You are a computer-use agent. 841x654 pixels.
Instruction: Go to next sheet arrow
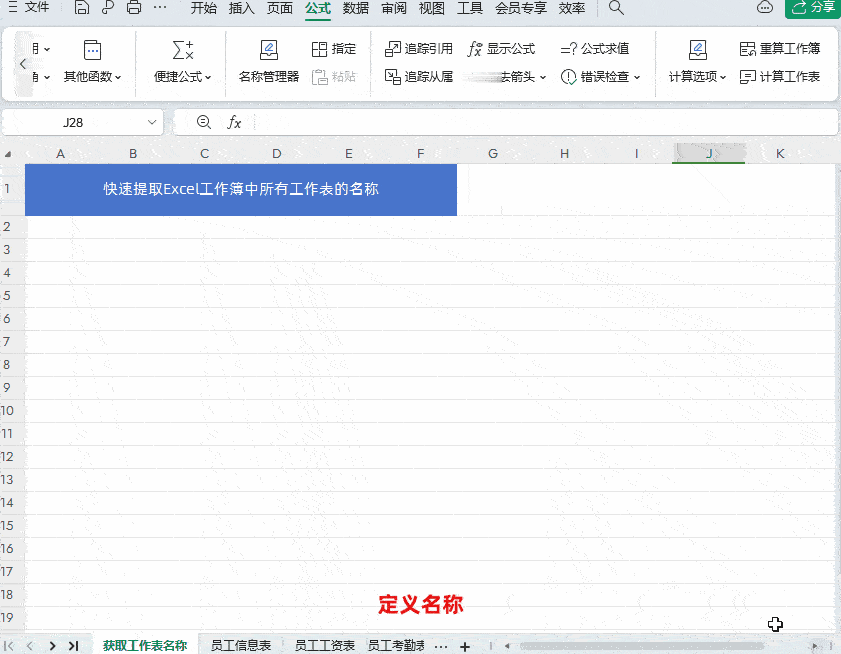pos(52,646)
